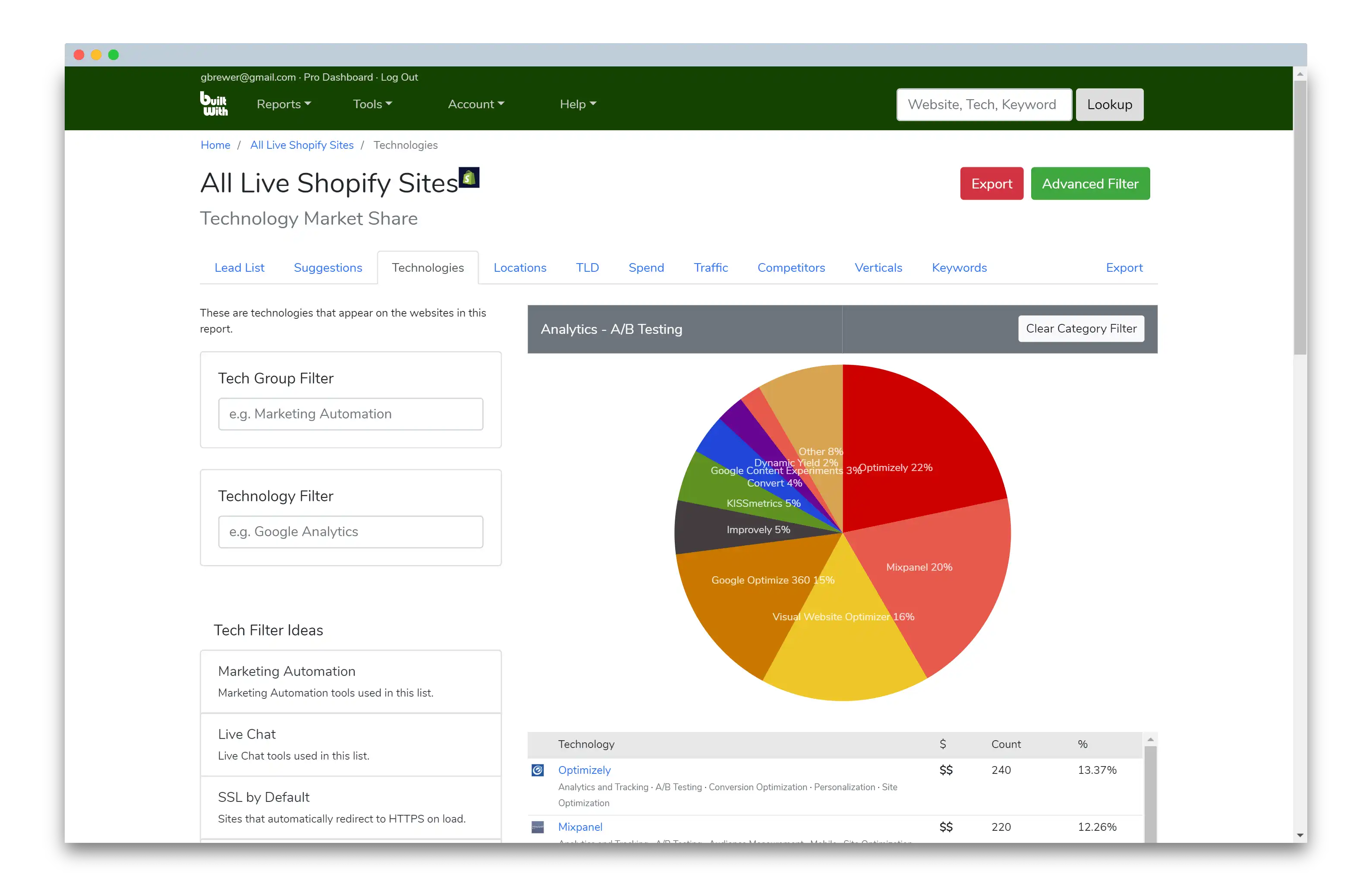Click the 240 count cell
1372x886 pixels.
1001,770
